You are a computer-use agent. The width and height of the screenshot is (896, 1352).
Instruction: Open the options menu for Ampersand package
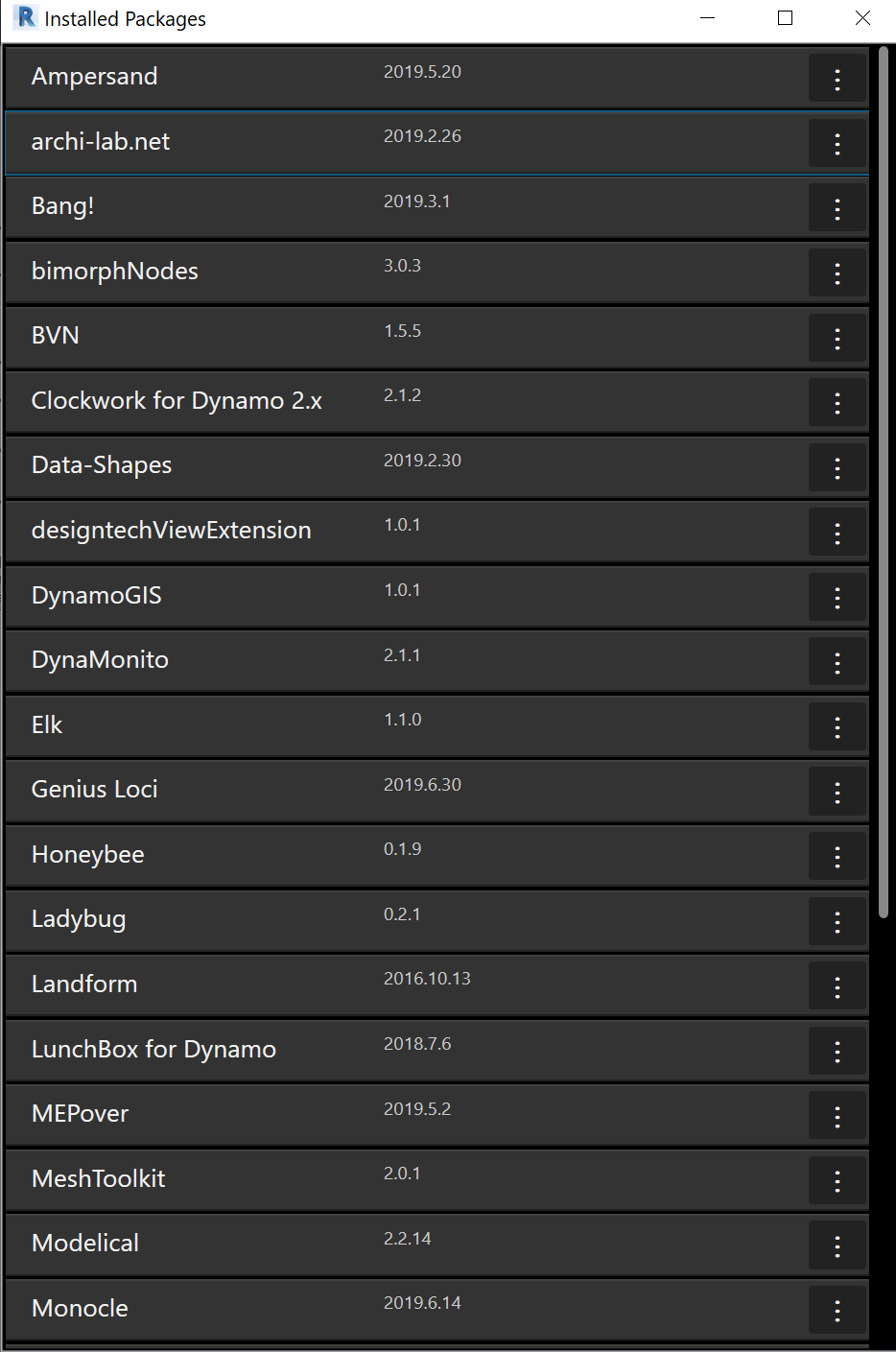click(837, 78)
